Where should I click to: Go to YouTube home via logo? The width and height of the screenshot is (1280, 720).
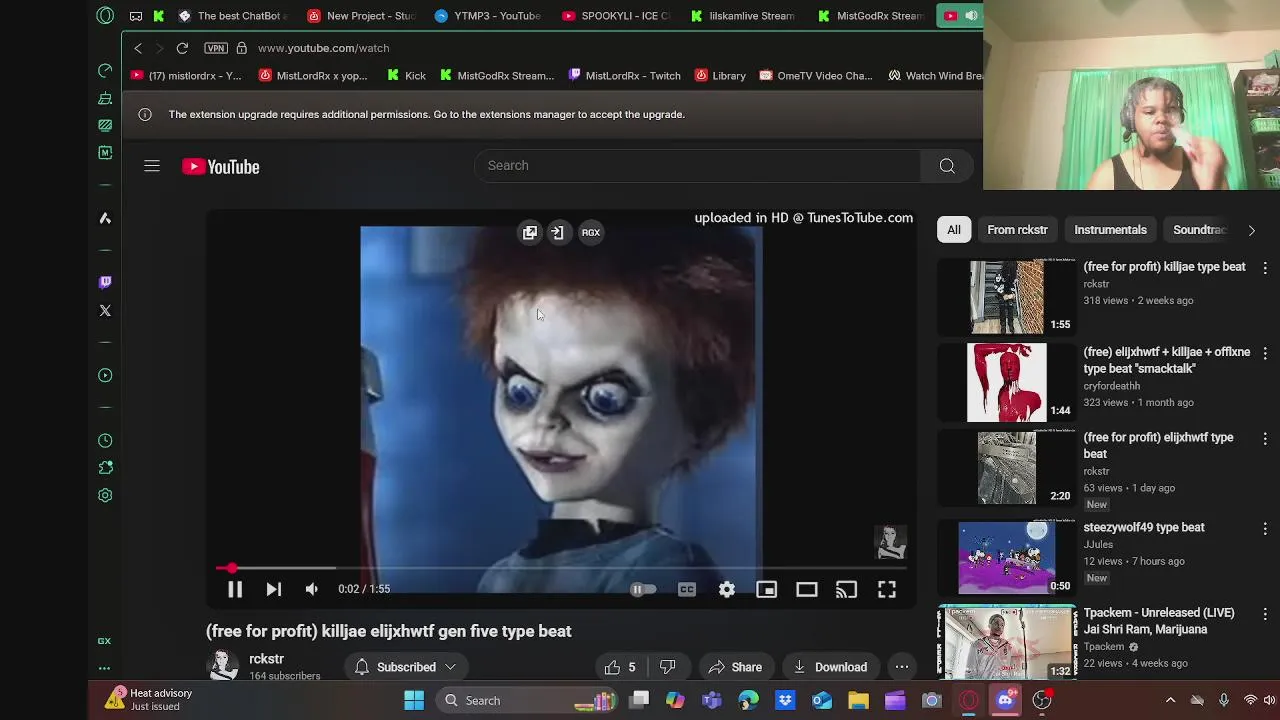[x=221, y=166]
